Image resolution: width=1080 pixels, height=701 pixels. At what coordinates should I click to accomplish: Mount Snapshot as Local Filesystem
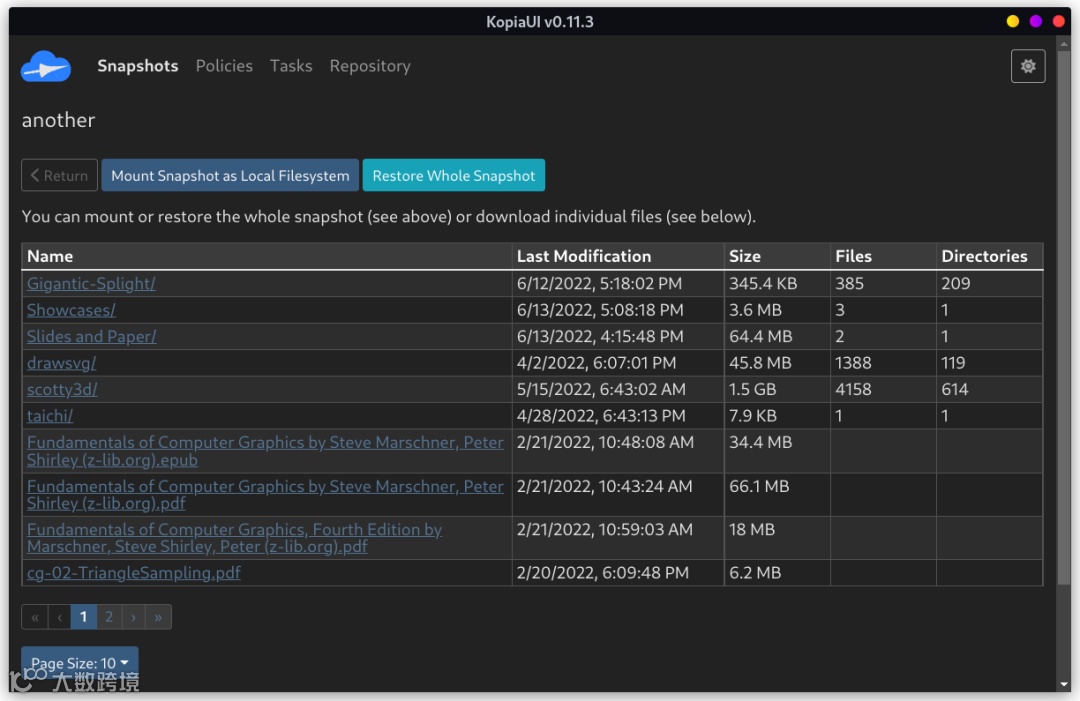coord(230,176)
